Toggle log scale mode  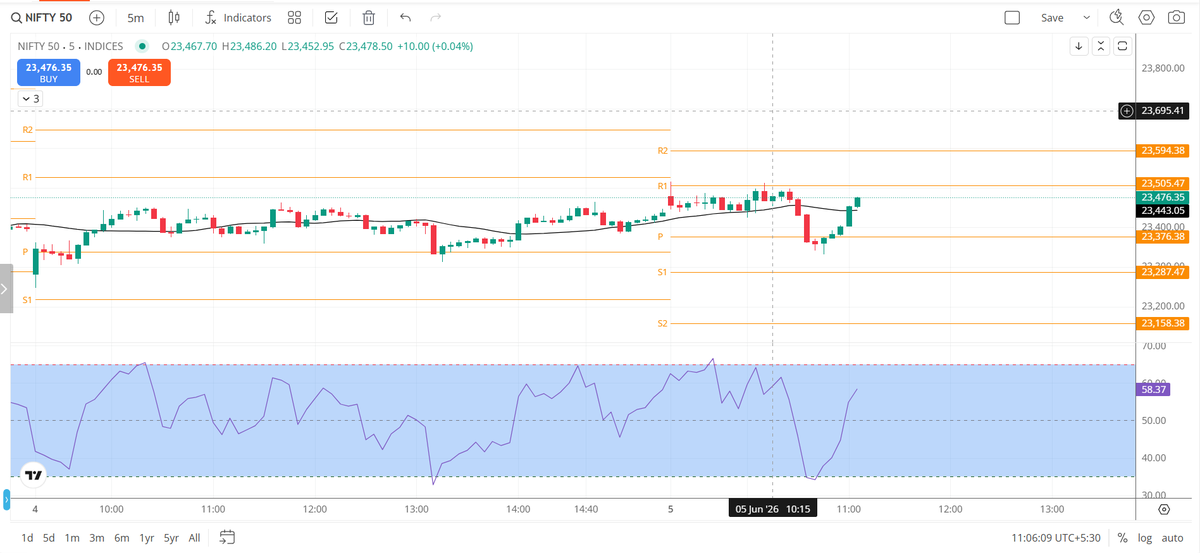coord(1144,537)
